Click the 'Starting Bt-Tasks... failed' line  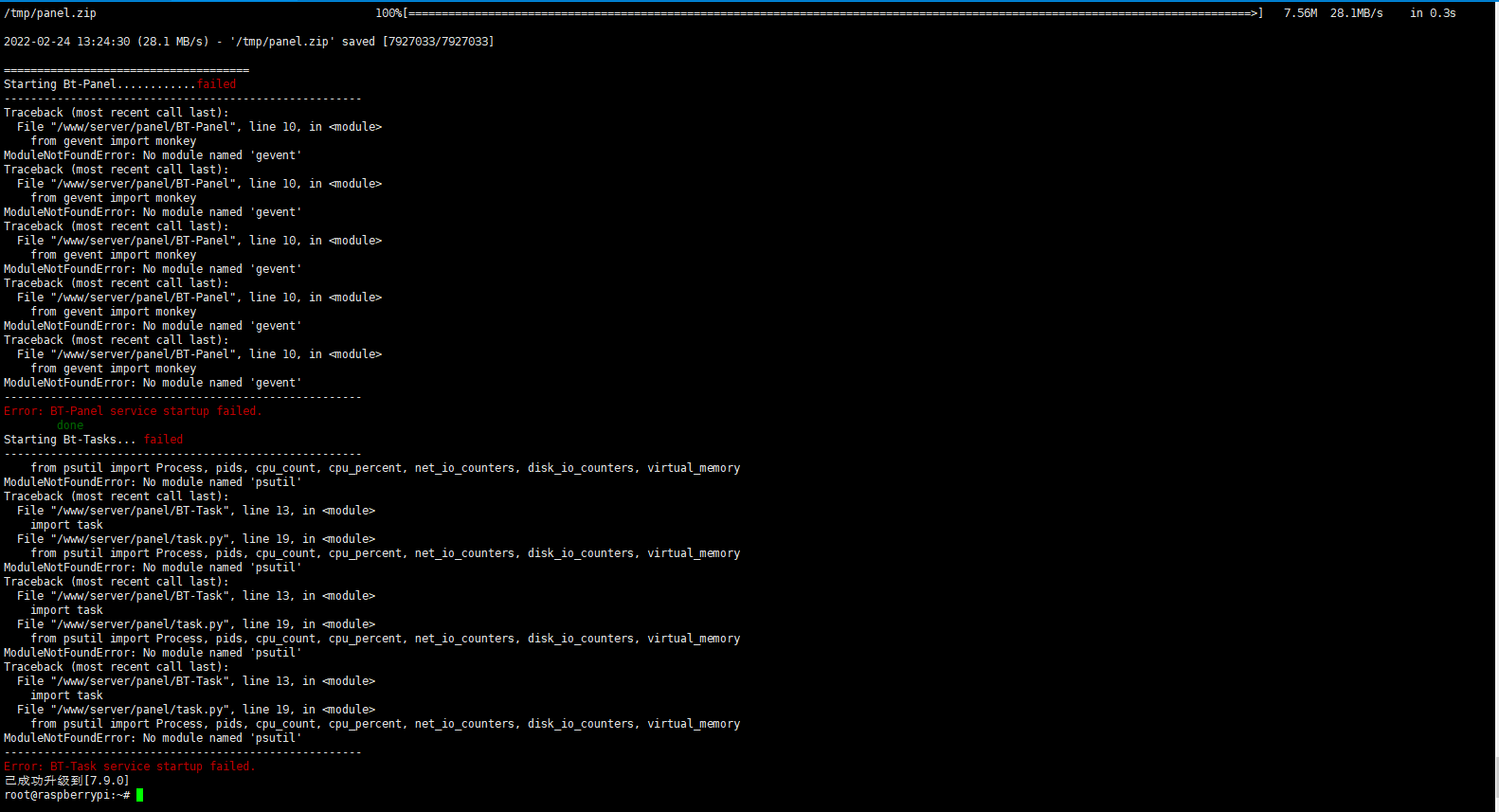click(94, 440)
